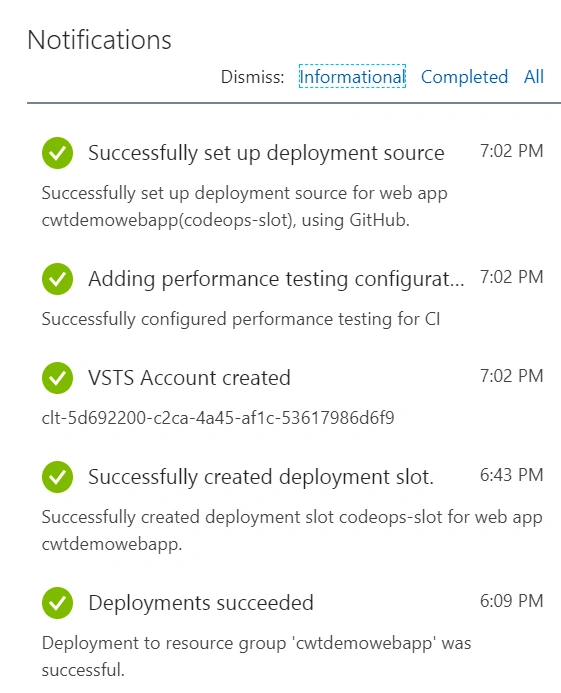Image resolution: width=561 pixels, height=693 pixels.
Task: Click green checkmark for deployment source notification
Action: pos(57,153)
